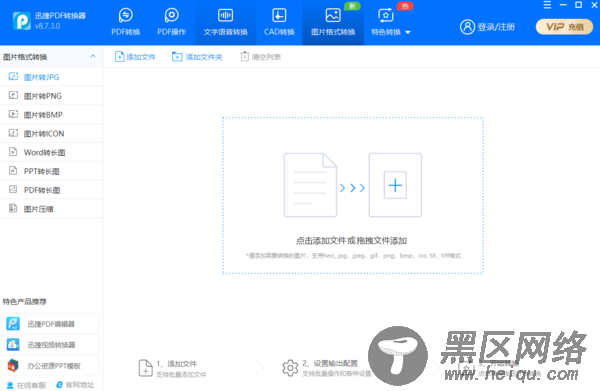Click the 设置输出配置 step label
The image size is (600, 391).
(336, 363)
